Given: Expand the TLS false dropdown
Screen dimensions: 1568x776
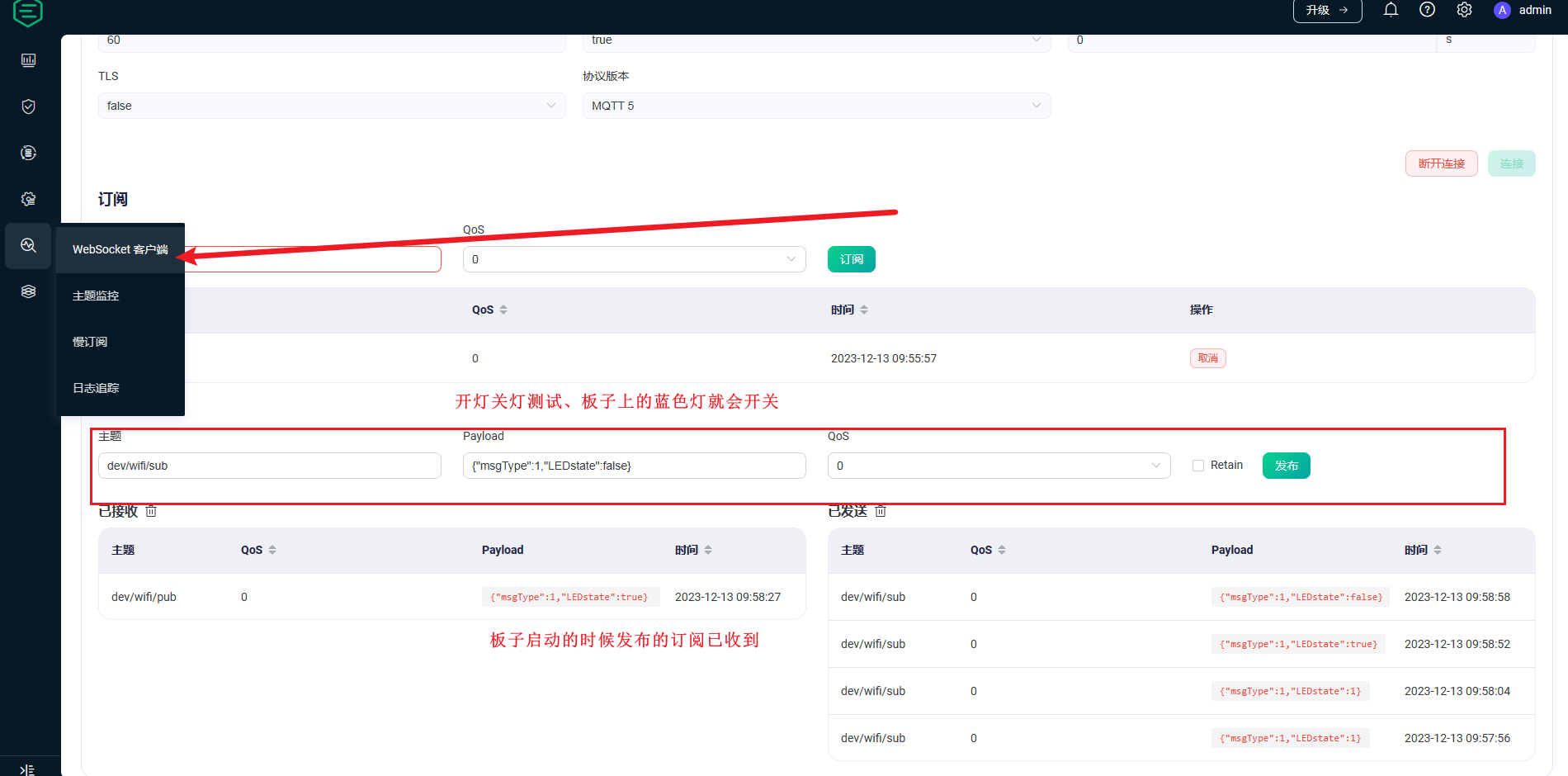Looking at the screenshot, I should pos(332,106).
